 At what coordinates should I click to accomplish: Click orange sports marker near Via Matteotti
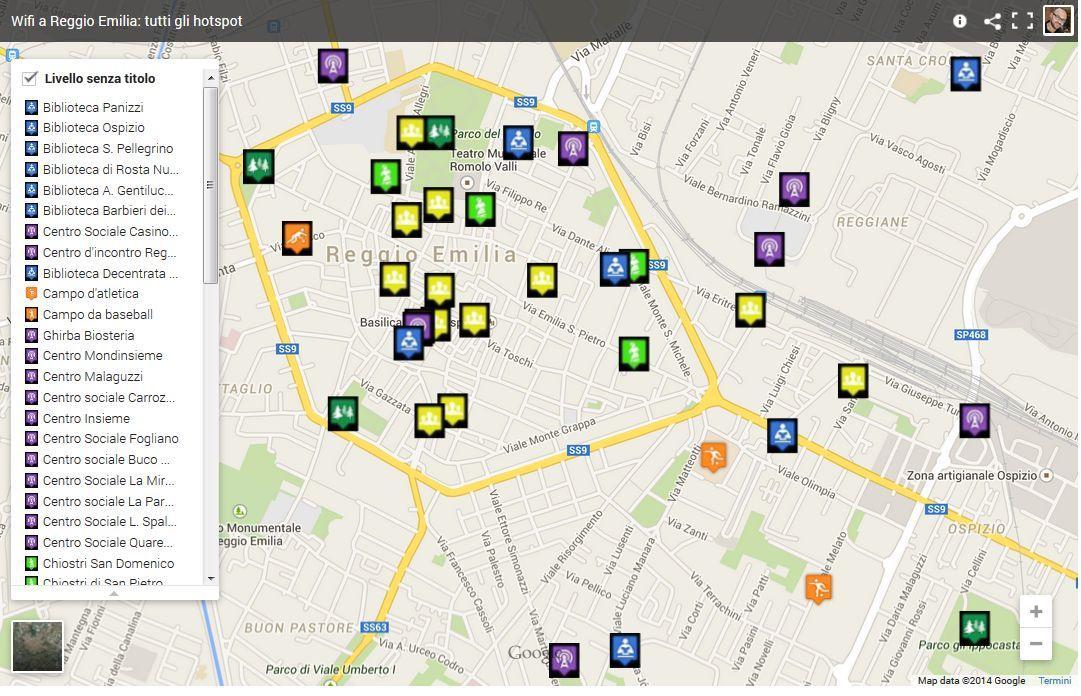click(714, 458)
